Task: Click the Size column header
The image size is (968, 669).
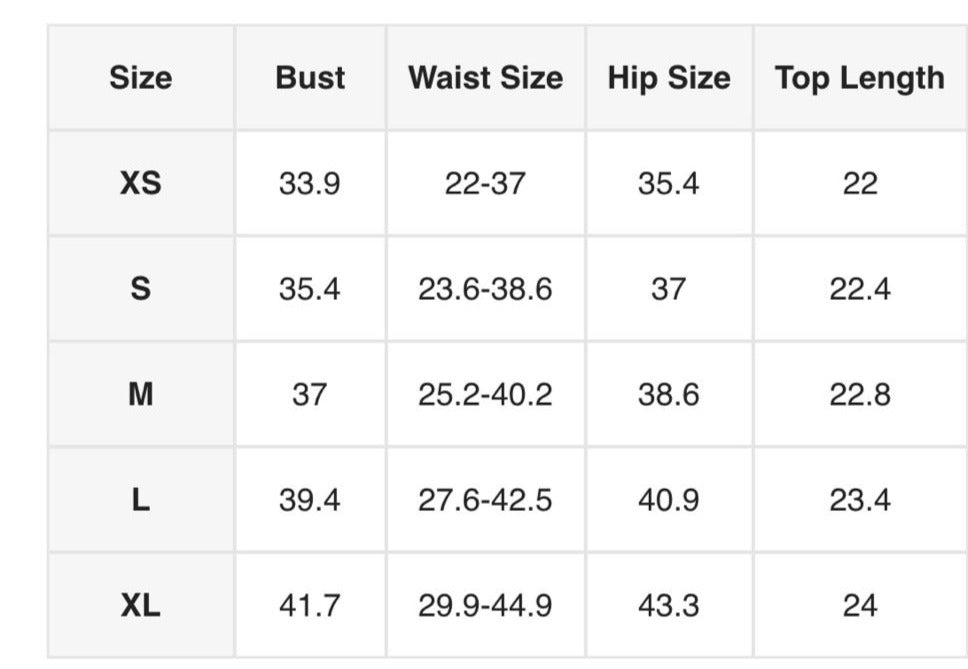Action: [141, 78]
